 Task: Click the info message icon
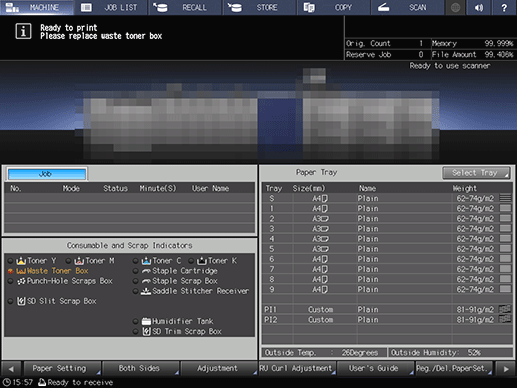point(23,31)
